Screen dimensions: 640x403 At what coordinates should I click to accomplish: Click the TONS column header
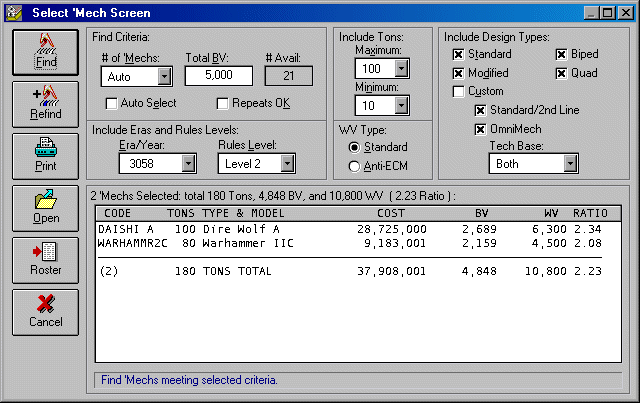[x=181, y=213]
